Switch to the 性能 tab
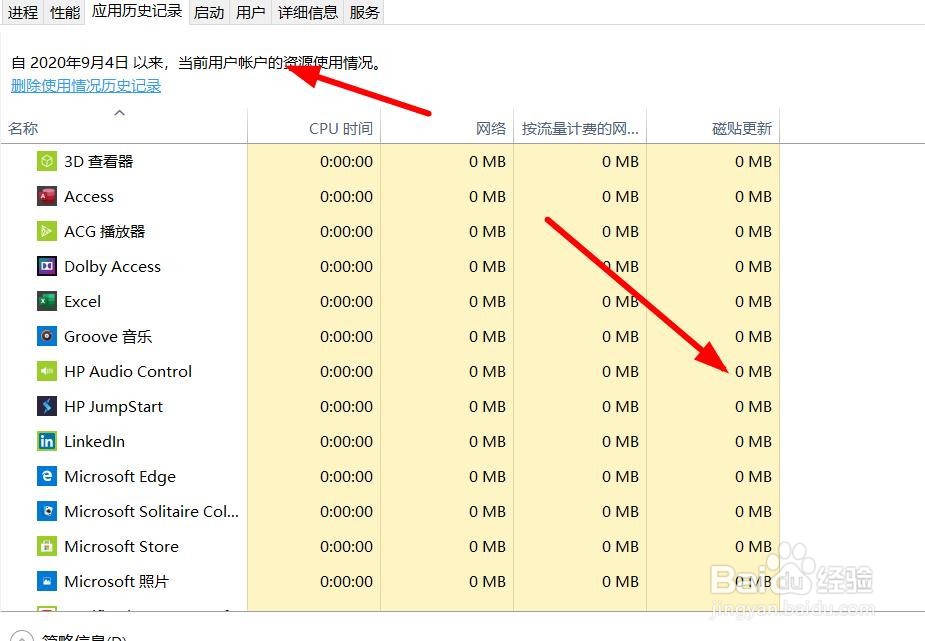Image resolution: width=925 pixels, height=641 pixels. [x=65, y=12]
